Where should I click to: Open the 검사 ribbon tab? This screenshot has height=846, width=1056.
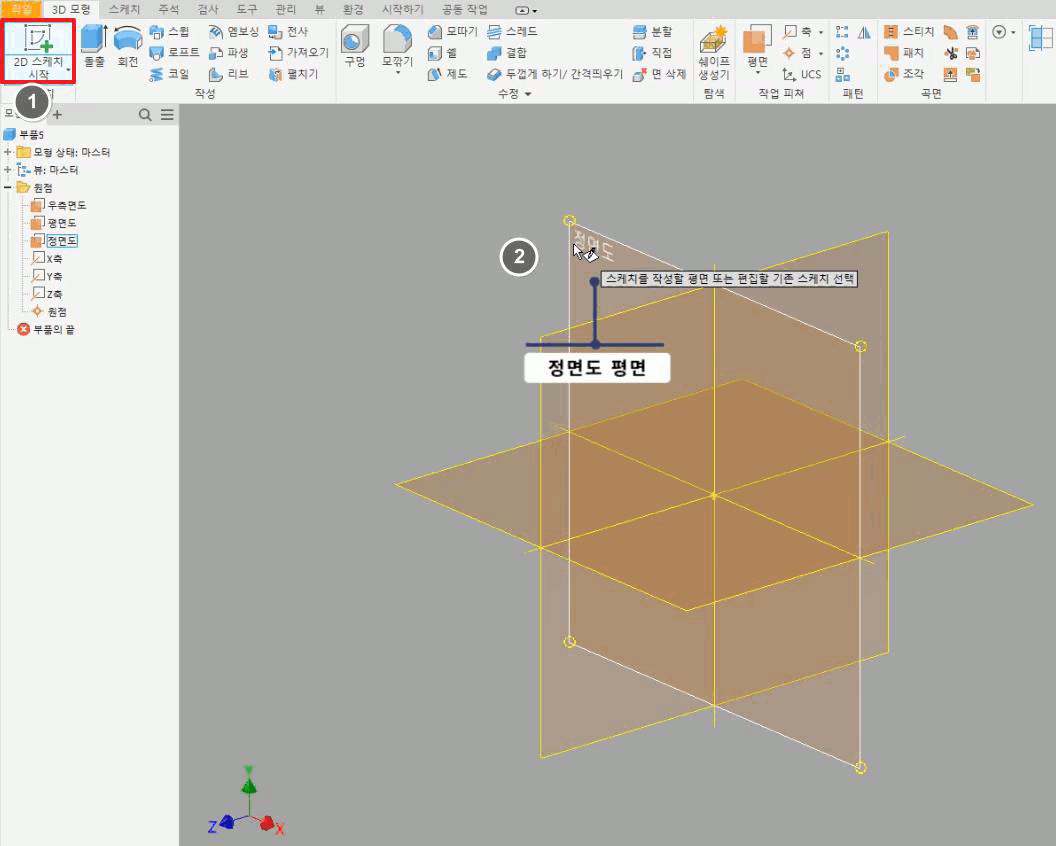point(208,8)
